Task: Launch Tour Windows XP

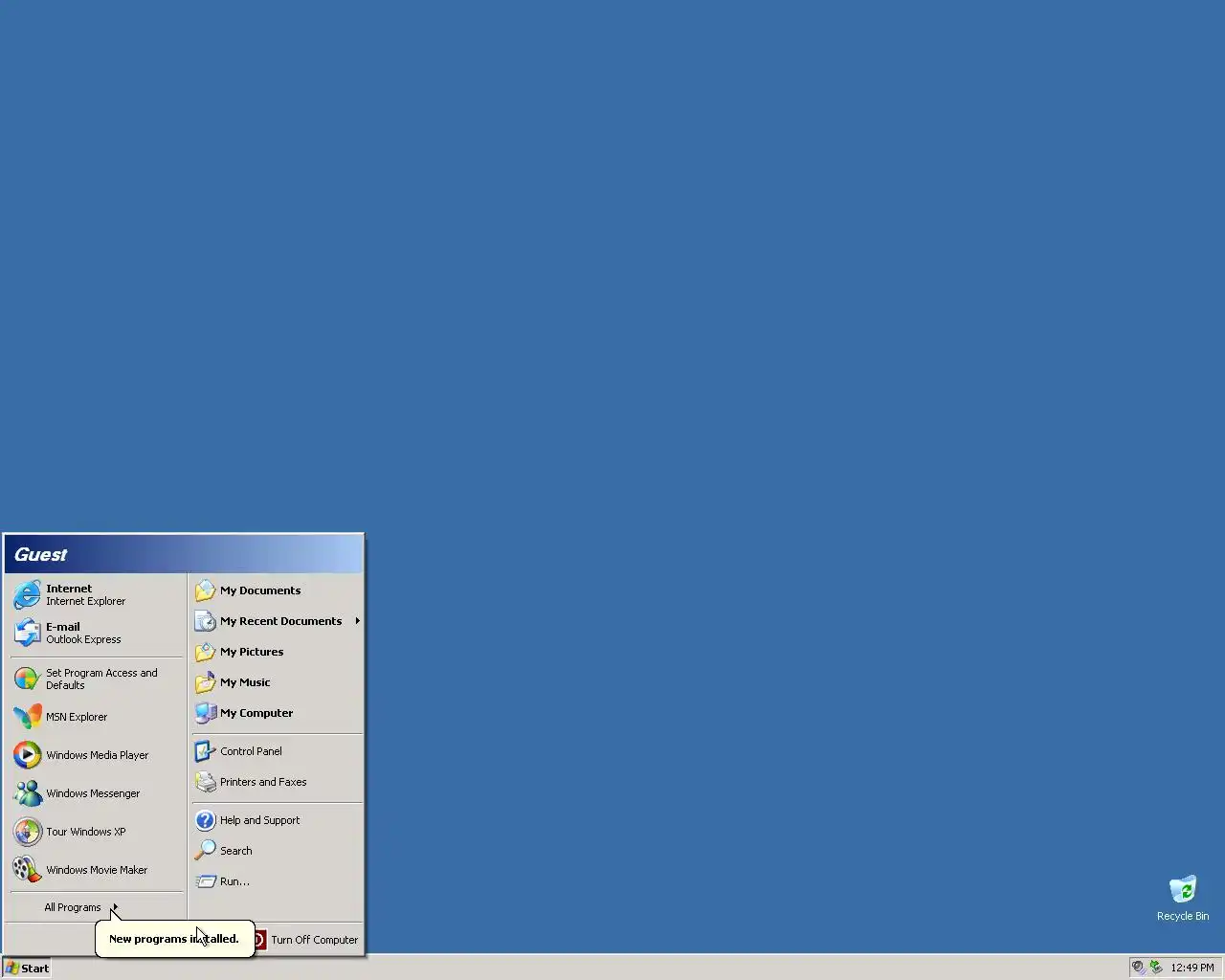Action: click(96, 832)
